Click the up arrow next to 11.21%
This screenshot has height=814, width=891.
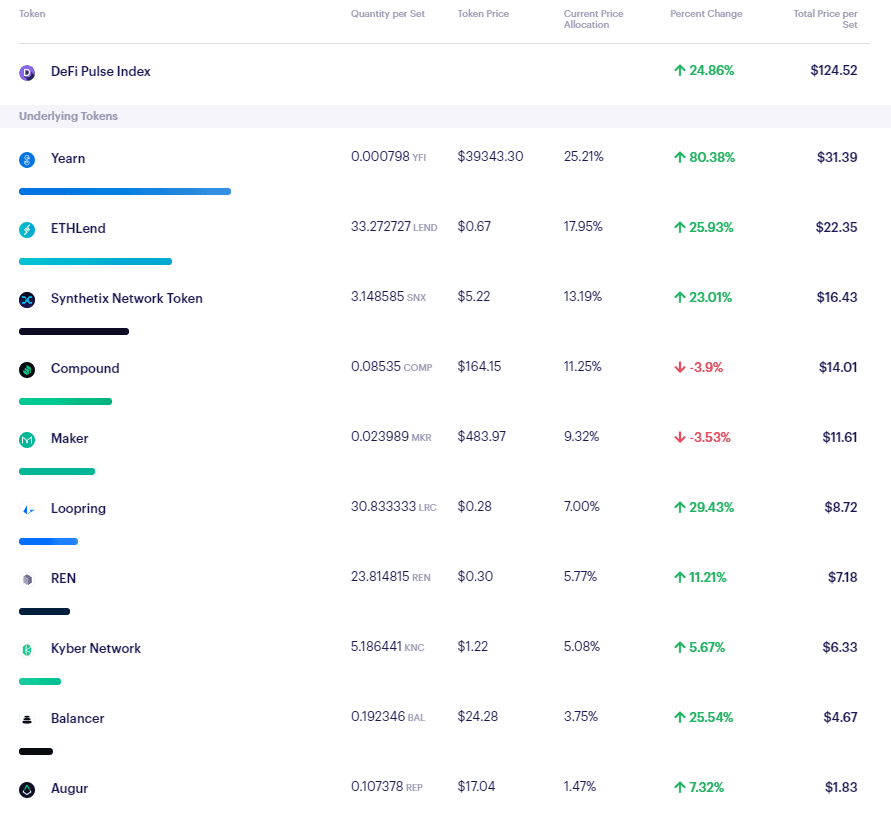680,578
